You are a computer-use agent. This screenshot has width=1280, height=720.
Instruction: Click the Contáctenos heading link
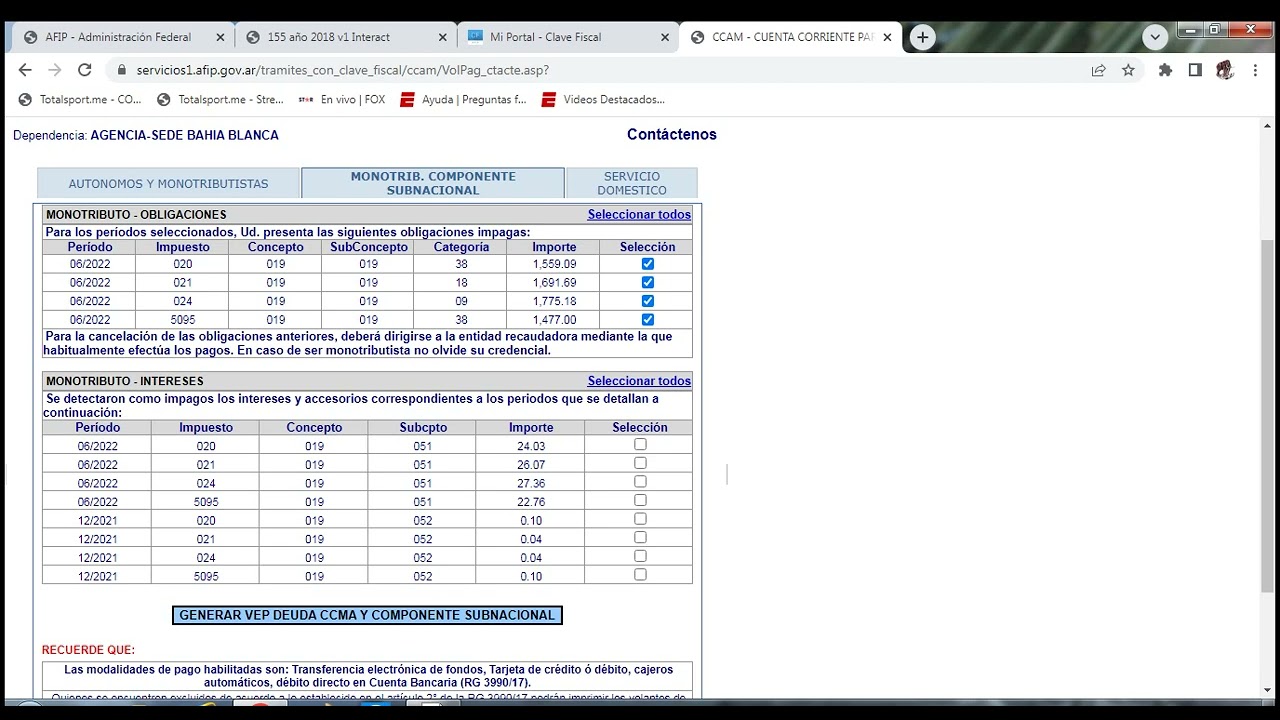pos(672,134)
